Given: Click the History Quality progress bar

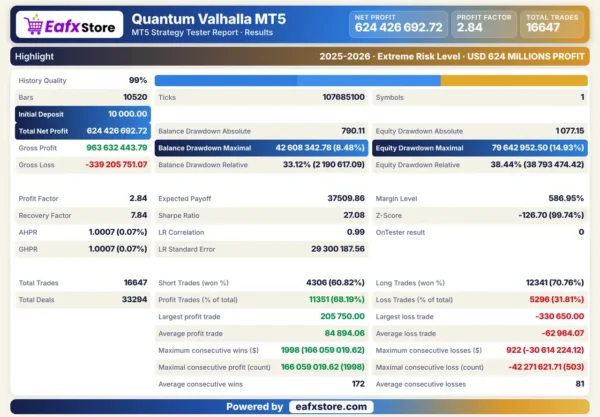Looking at the screenshot, I should pos(371,80).
